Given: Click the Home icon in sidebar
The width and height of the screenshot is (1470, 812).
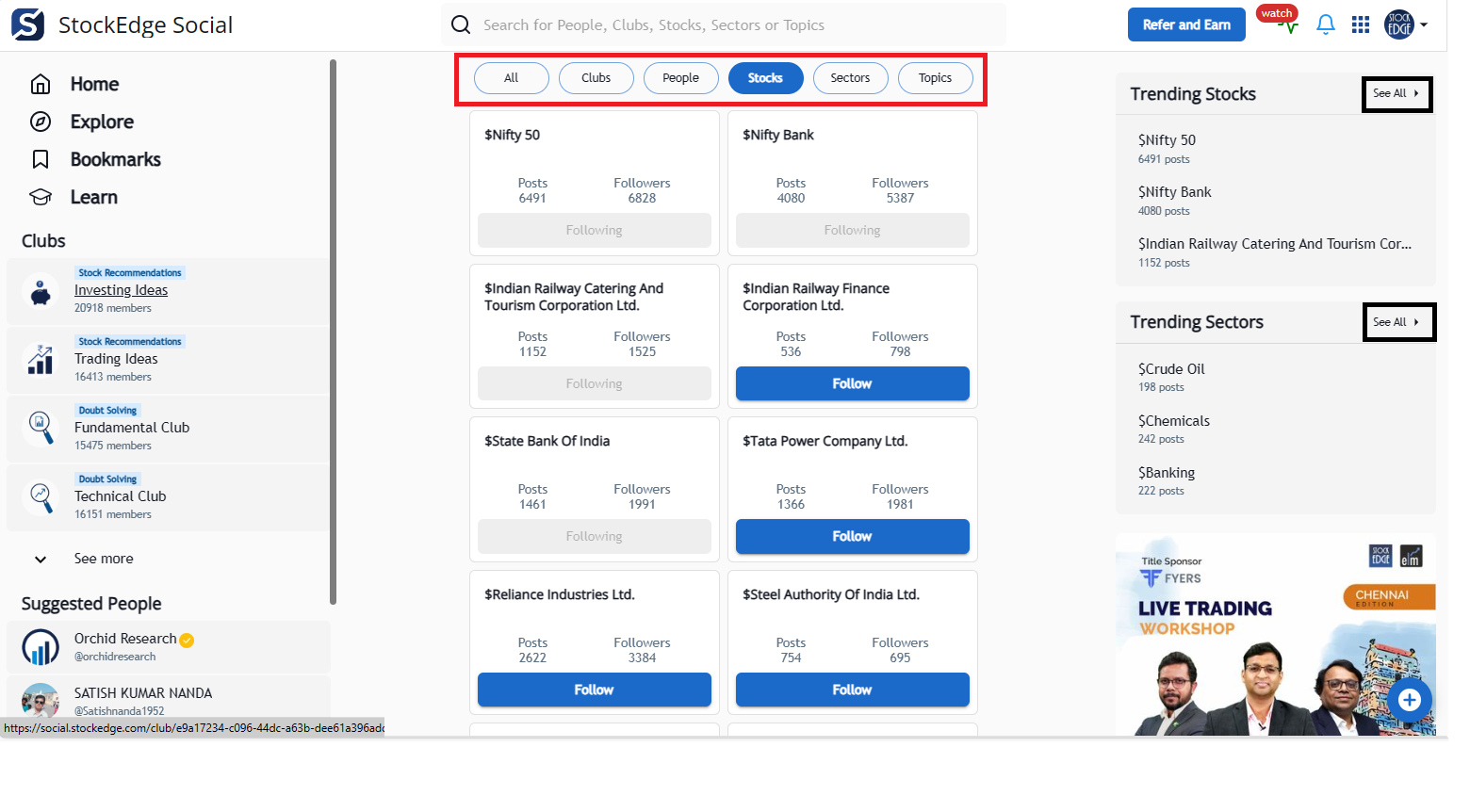Looking at the screenshot, I should tap(41, 84).
